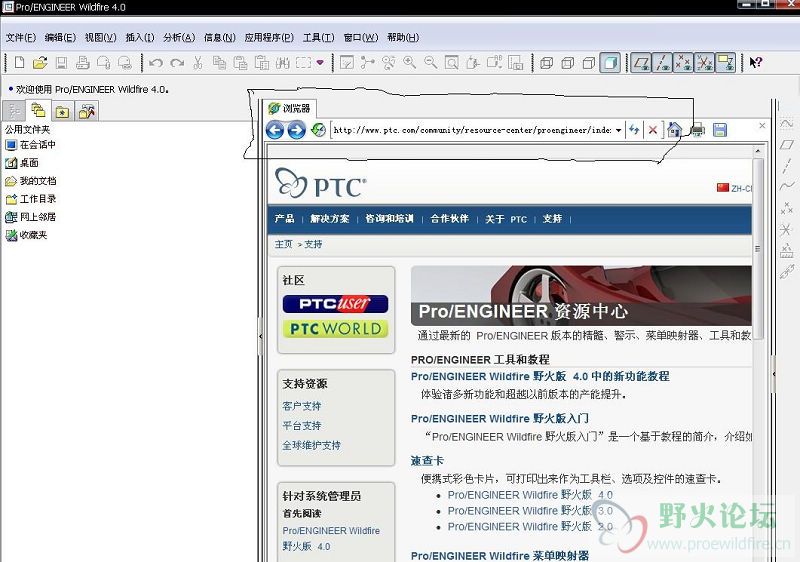Click the Redo arrow icon
The height and width of the screenshot is (562, 800).
pyautogui.click(x=177, y=63)
